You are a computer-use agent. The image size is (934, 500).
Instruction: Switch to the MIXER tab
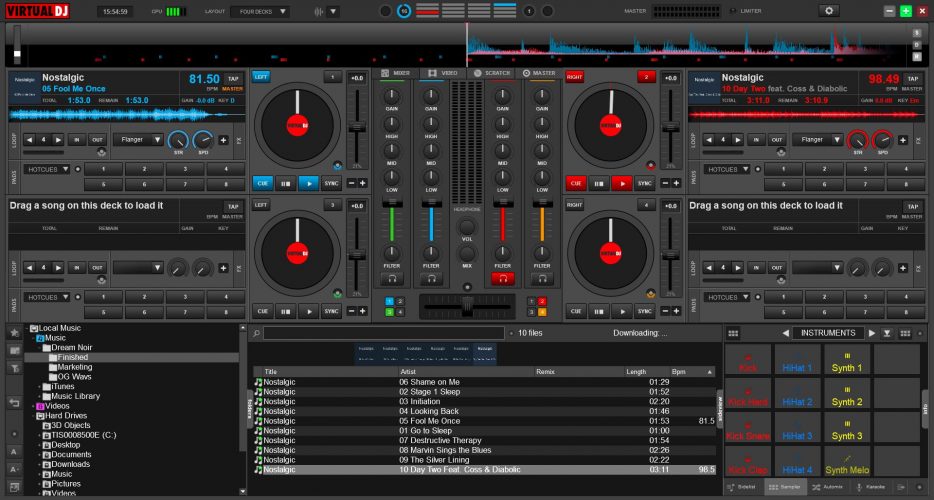tap(396, 73)
